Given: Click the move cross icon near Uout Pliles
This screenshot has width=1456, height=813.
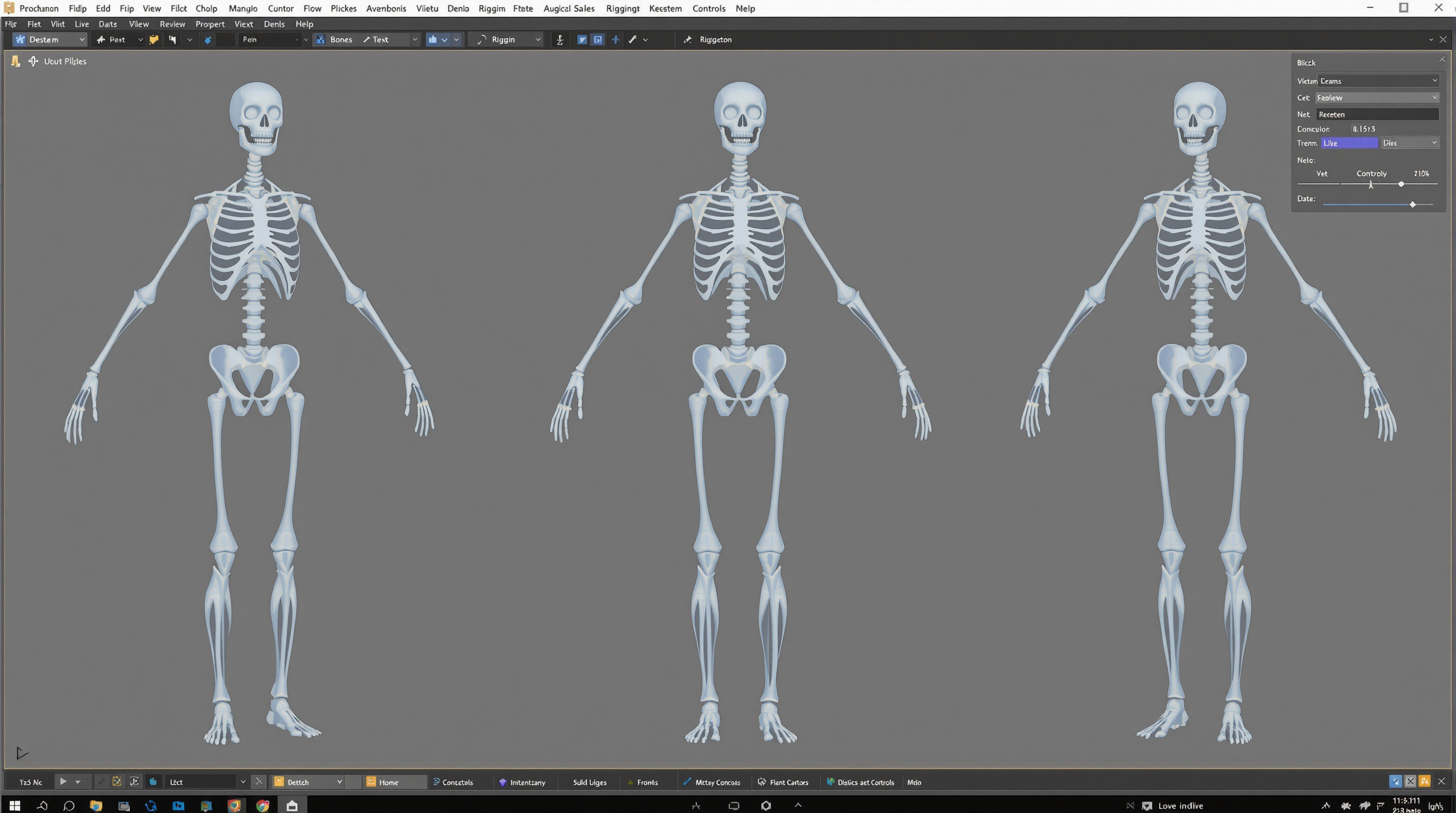Looking at the screenshot, I should [33, 61].
